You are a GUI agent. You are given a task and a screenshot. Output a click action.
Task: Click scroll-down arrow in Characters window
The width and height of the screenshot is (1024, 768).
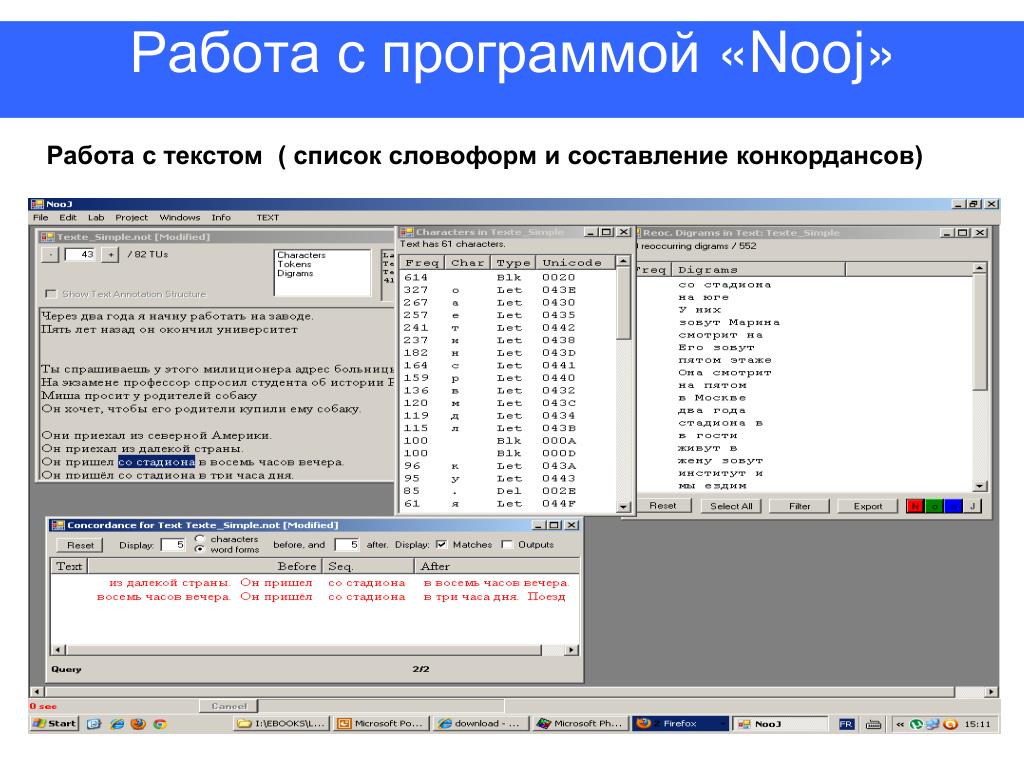(x=623, y=507)
